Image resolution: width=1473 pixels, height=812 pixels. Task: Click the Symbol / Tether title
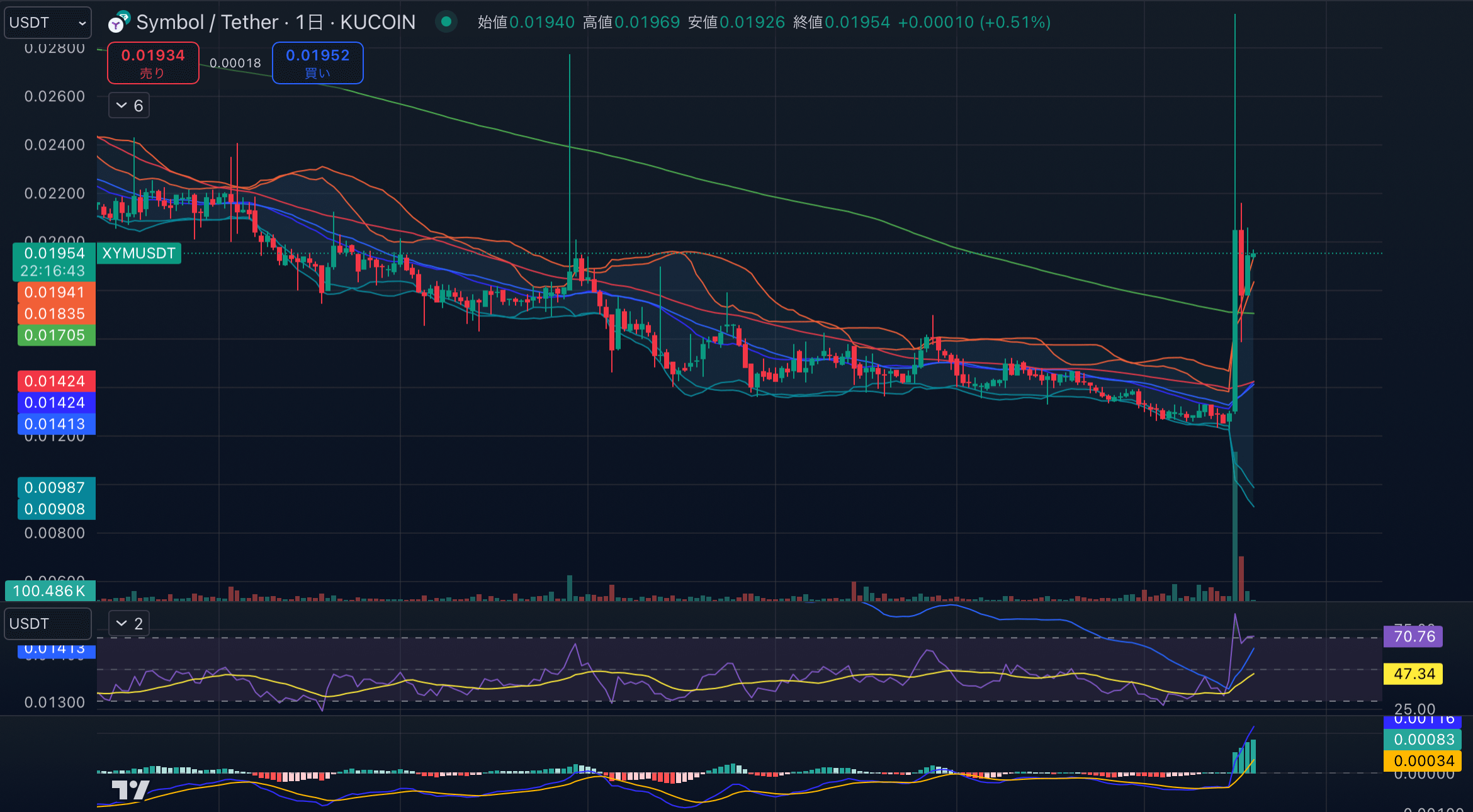(207, 22)
